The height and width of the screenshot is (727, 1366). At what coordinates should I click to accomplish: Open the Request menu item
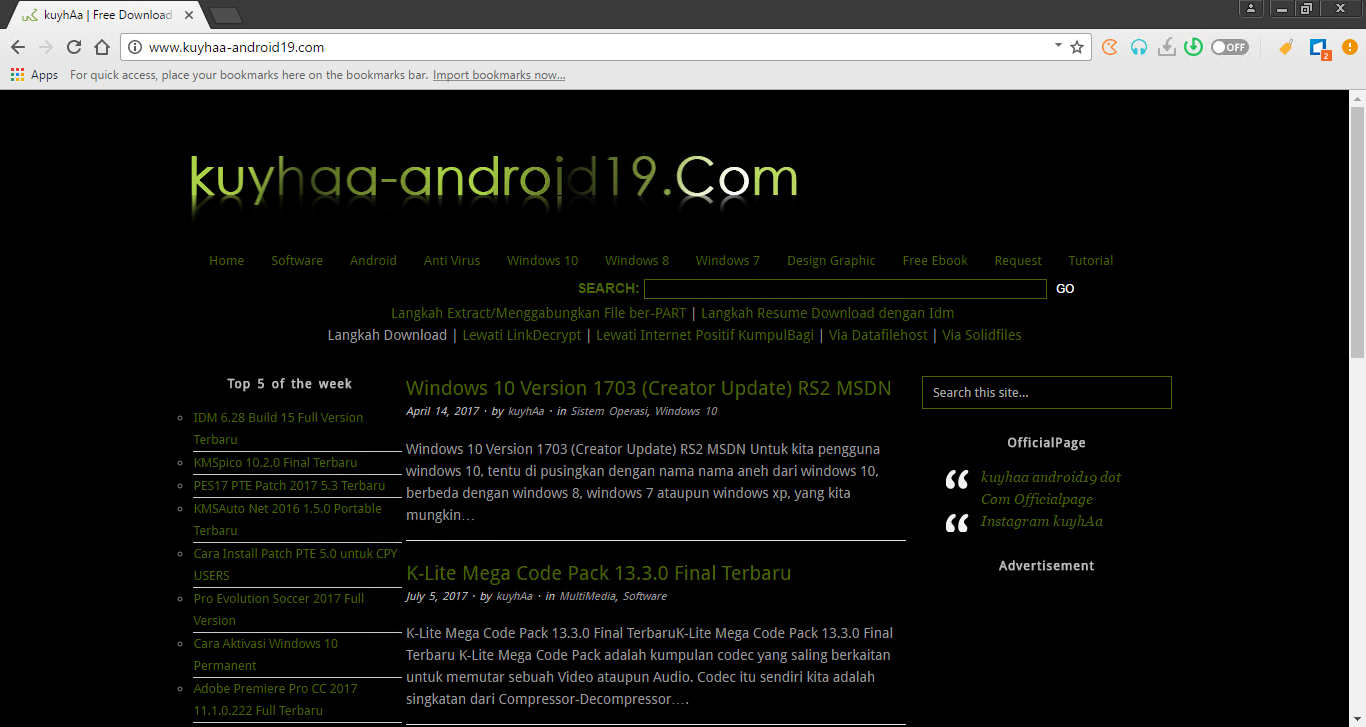[x=1018, y=260]
